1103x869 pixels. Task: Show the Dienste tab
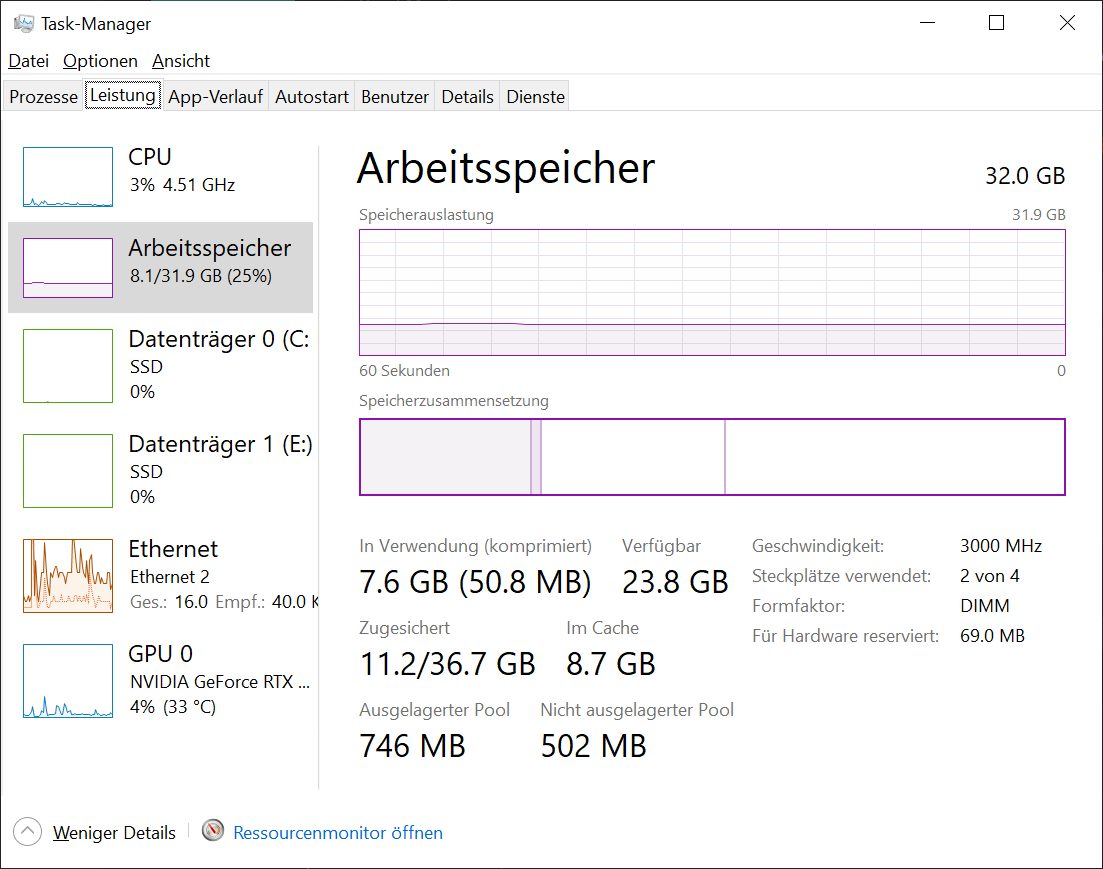pos(536,97)
